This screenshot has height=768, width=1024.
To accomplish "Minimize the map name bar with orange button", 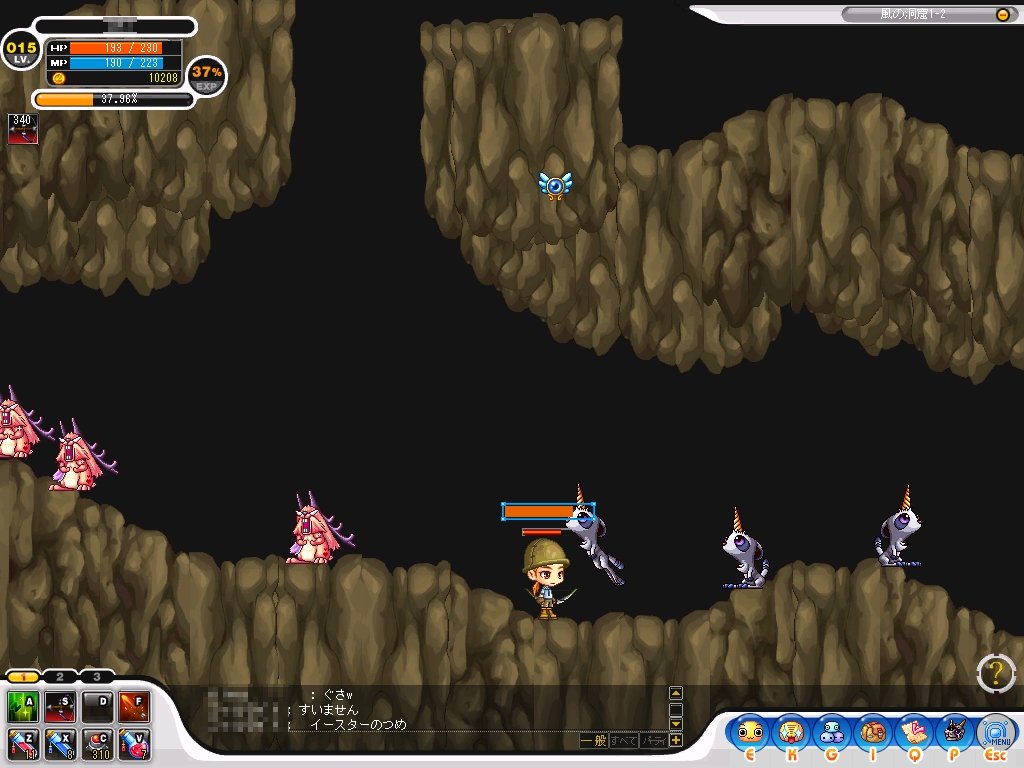I will click(x=1002, y=14).
